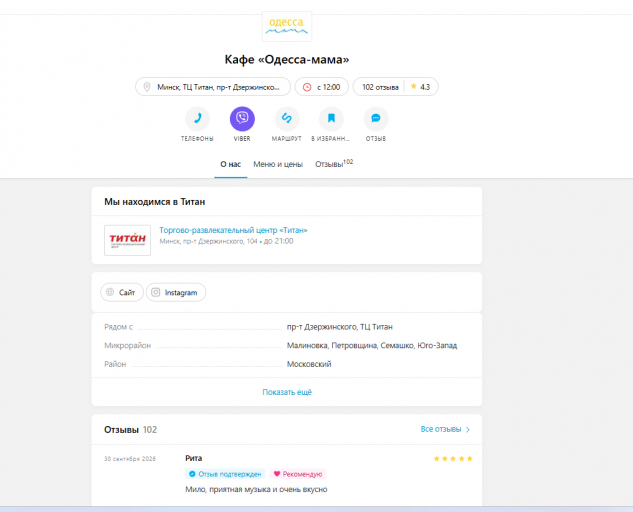Expand details with Показать ещё
Image resolution: width=633 pixels, height=512 pixels.
pos(287,392)
